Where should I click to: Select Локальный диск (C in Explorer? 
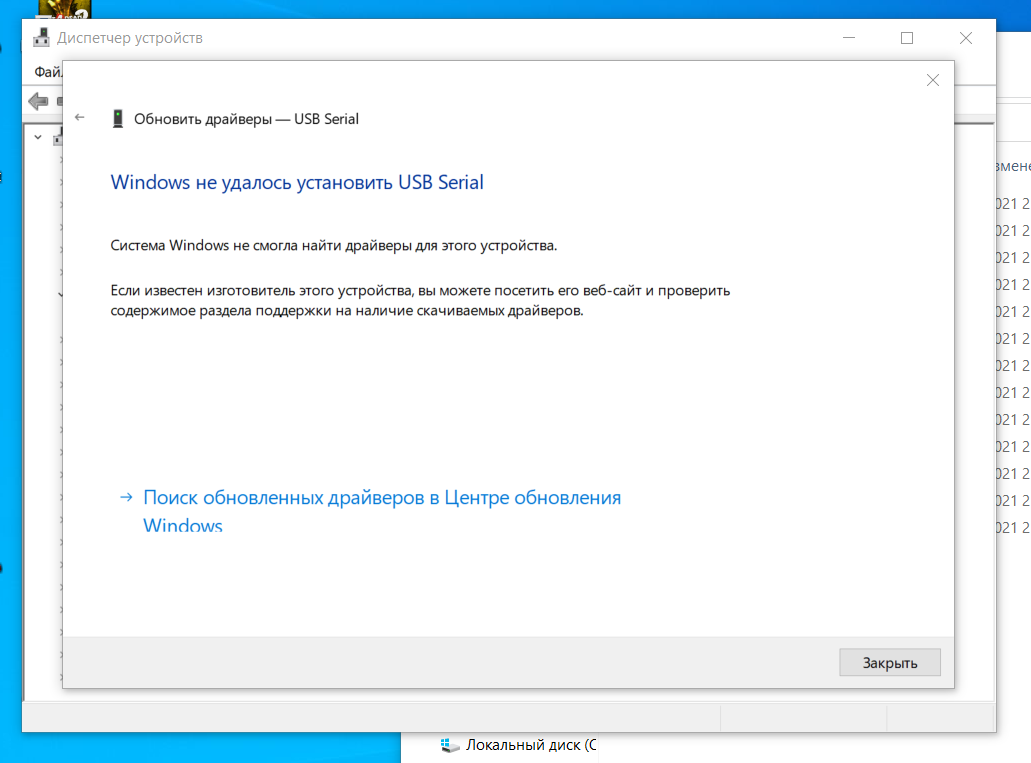coord(518,745)
